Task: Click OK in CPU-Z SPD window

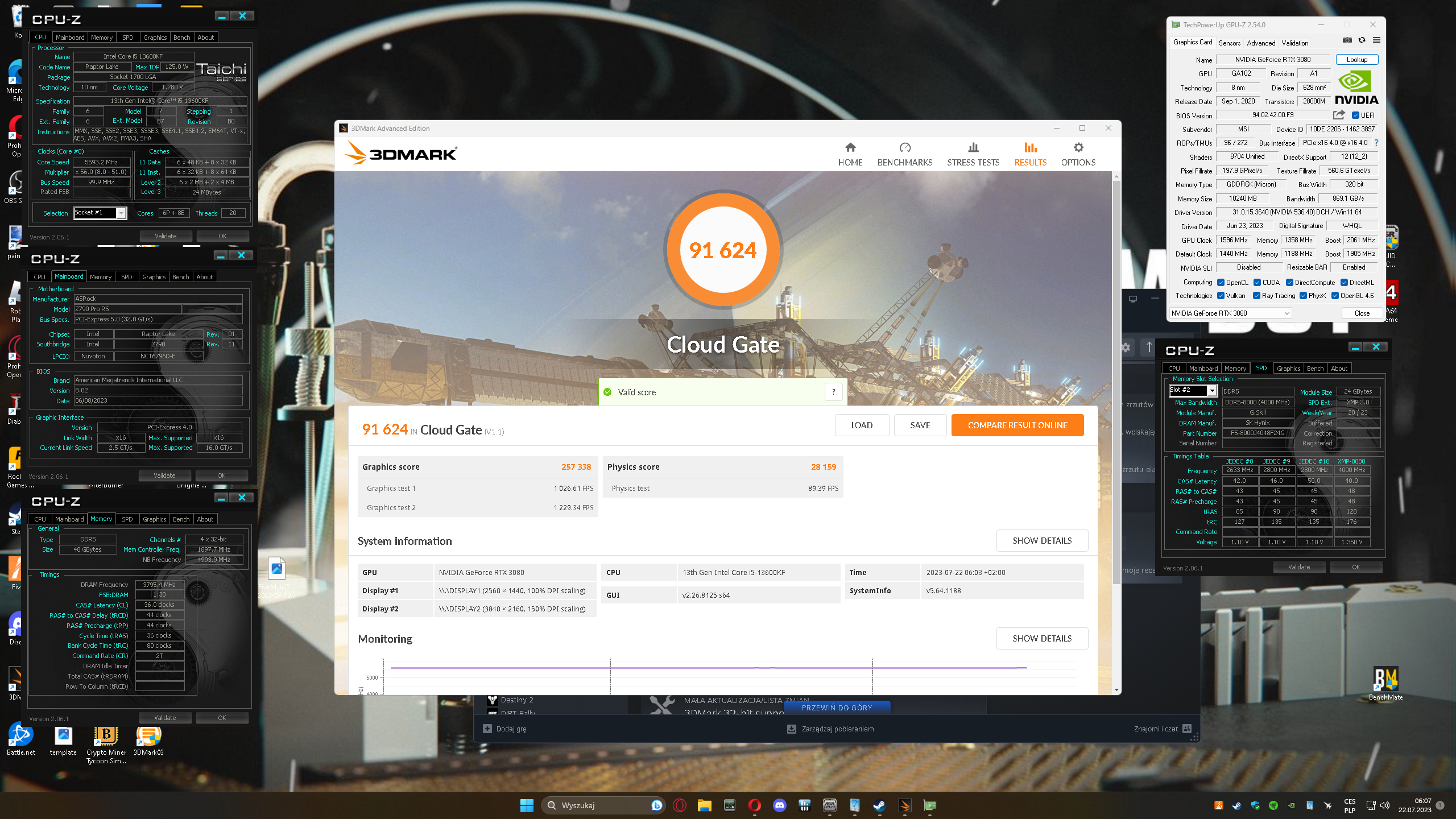Action: [1356, 567]
